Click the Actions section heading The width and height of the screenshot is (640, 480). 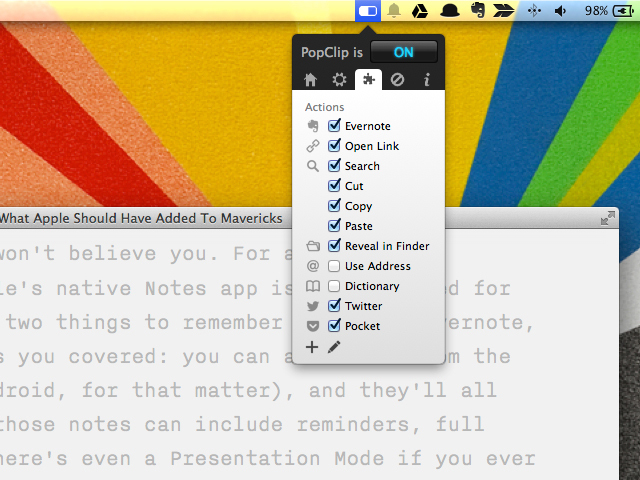[324, 107]
